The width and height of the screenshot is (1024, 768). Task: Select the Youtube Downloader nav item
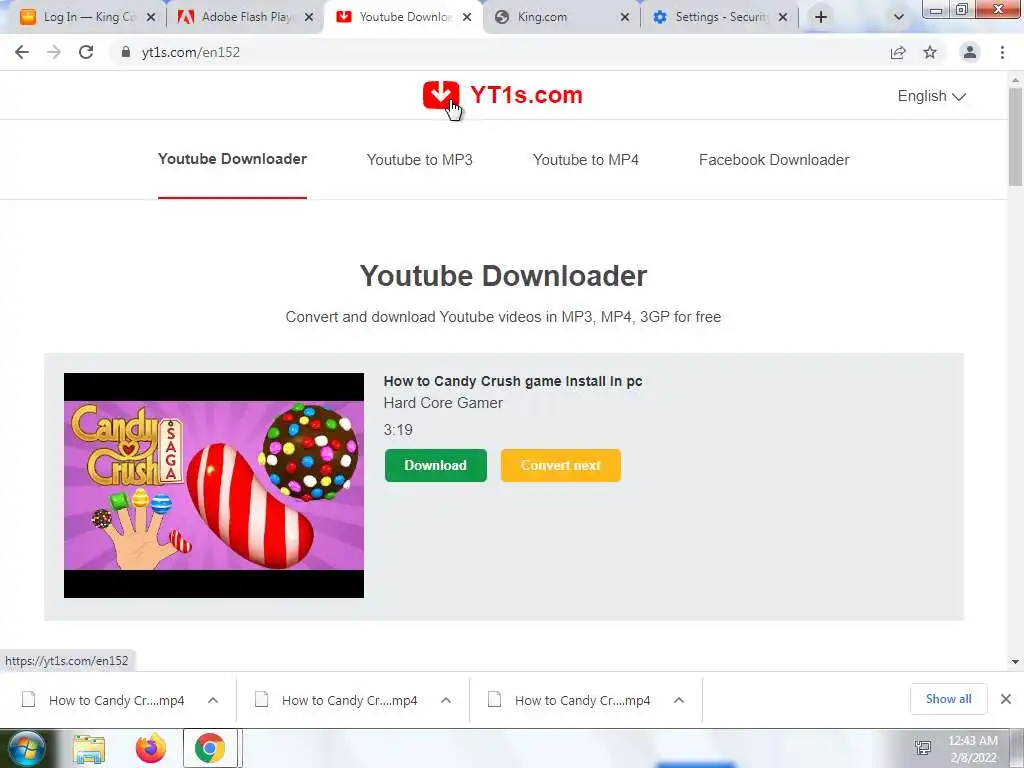(232, 159)
